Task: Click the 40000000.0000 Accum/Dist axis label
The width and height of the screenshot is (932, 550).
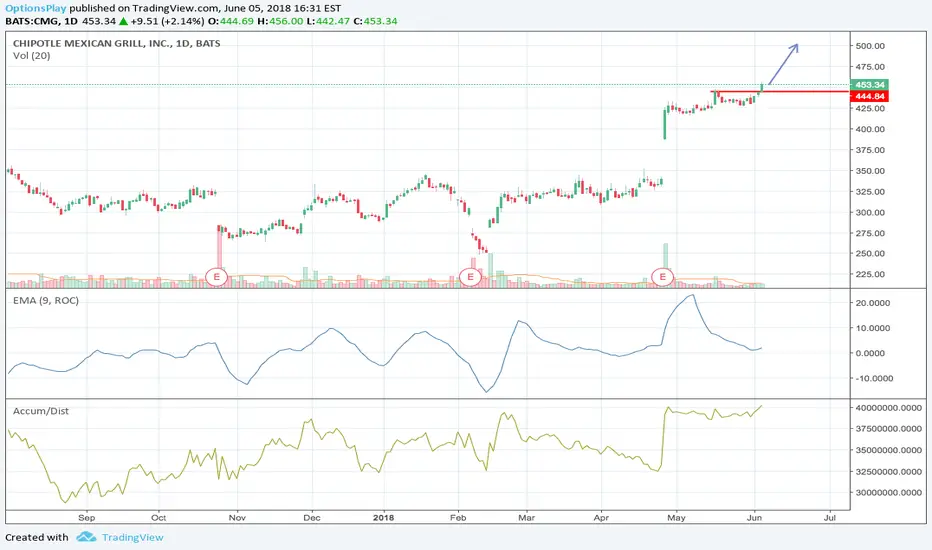Action: coord(889,408)
